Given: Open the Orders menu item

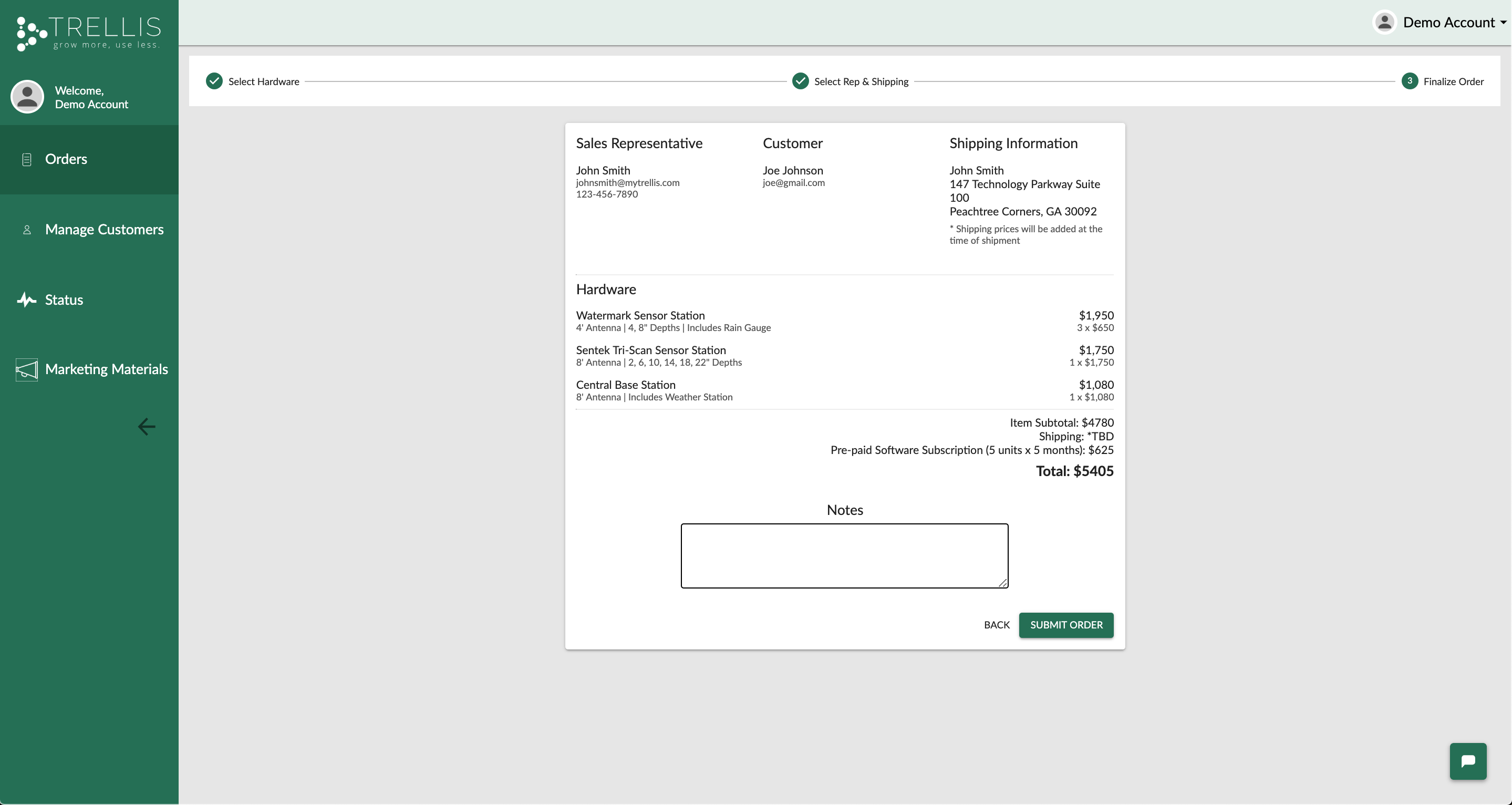Looking at the screenshot, I should pyautogui.click(x=66, y=159).
